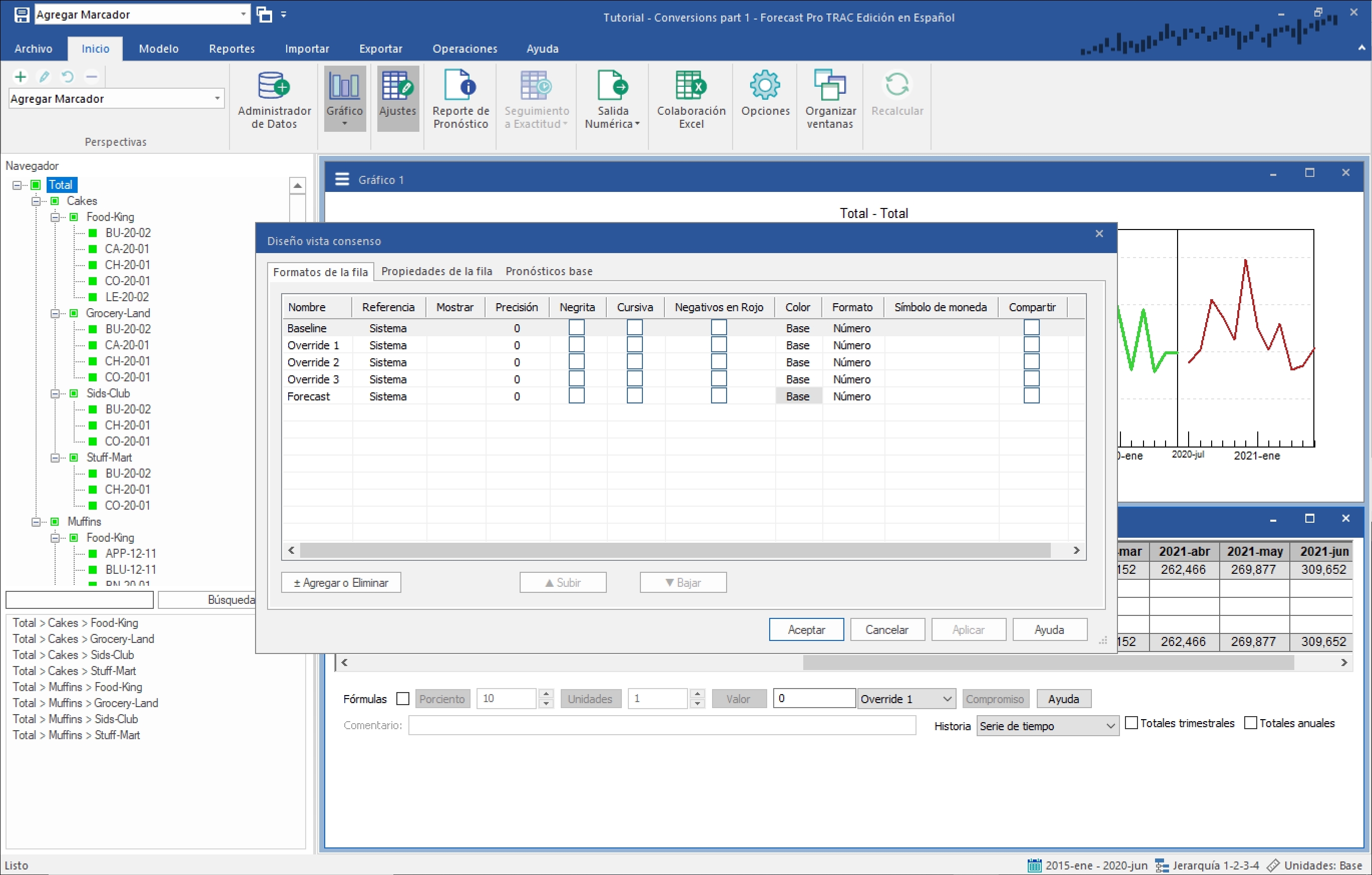Open the Gráfico 1 hamburger menu
Image resolution: width=1372 pixels, height=875 pixels.
click(x=342, y=179)
